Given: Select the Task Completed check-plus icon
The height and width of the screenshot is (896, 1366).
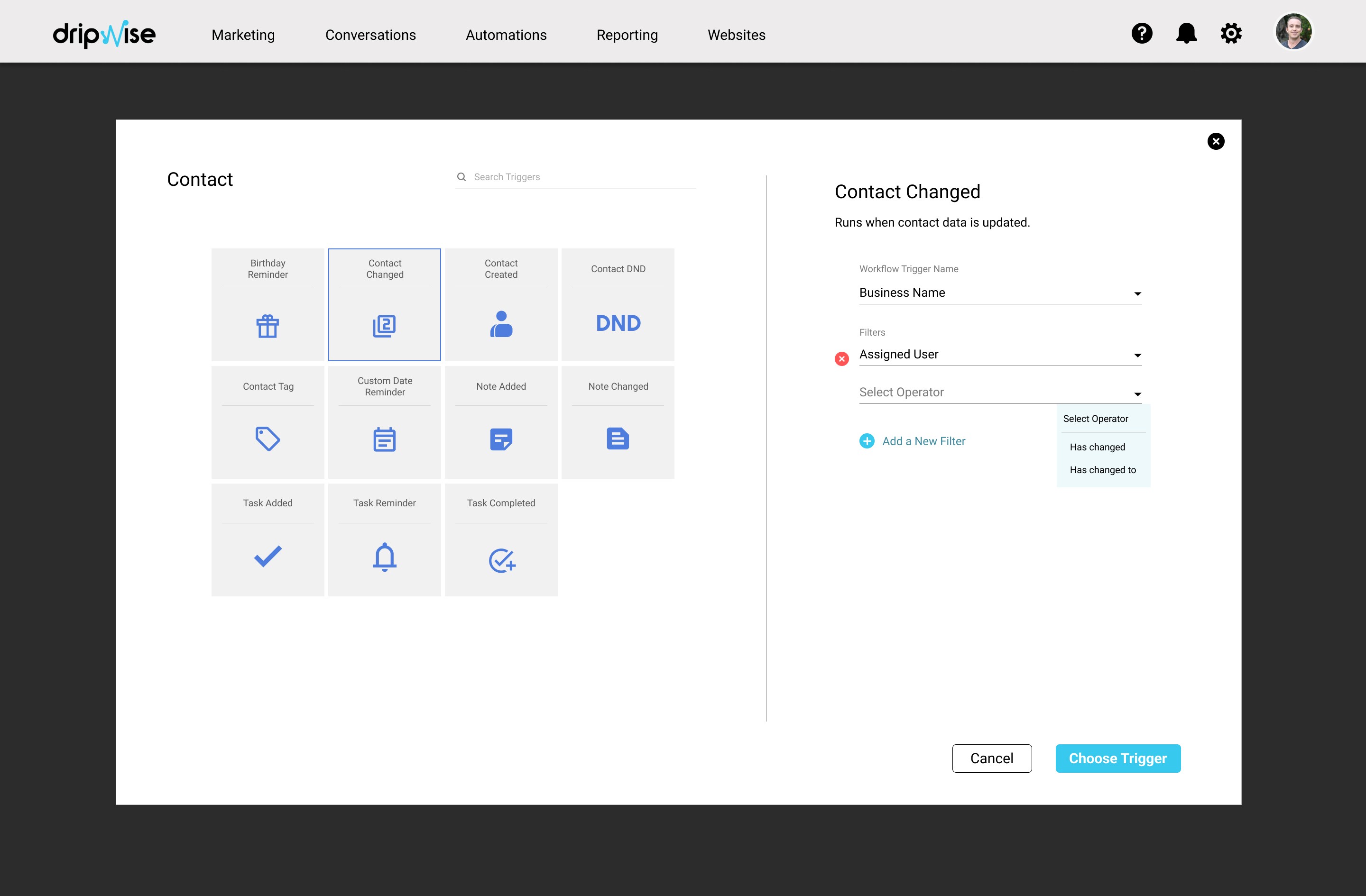Looking at the screenshot, I should coord(502,560).
